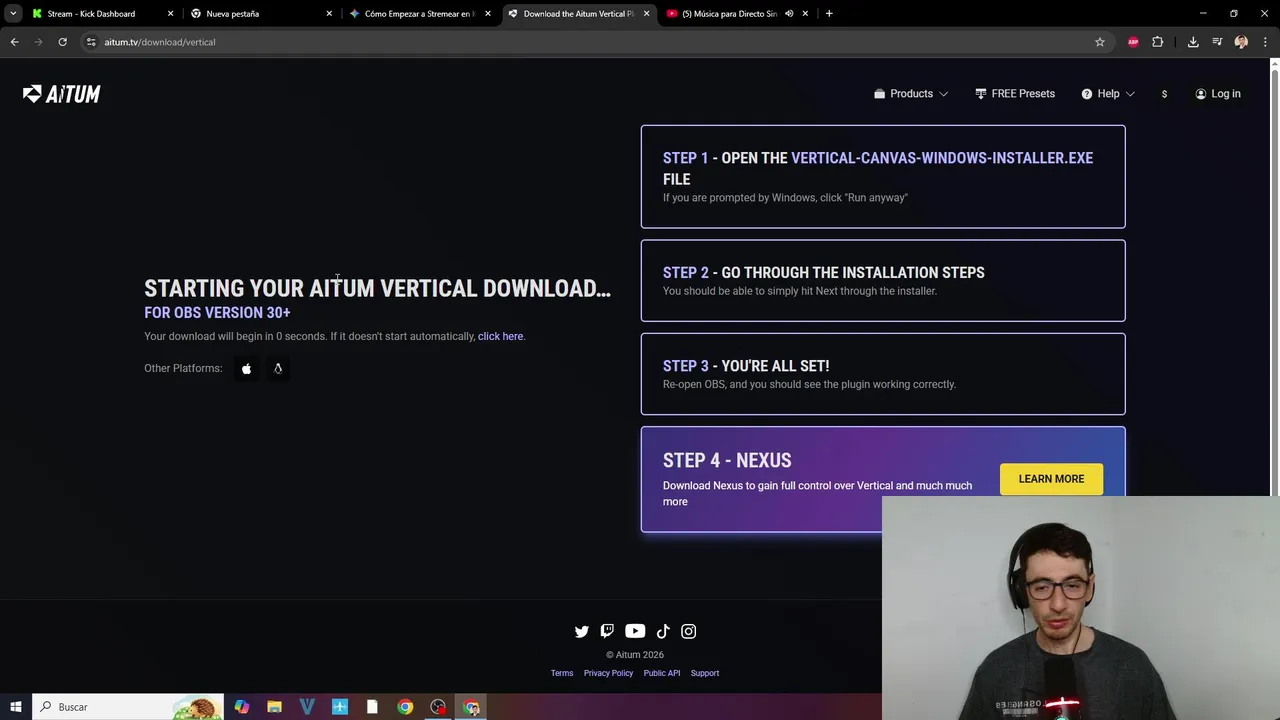
Task: Close the Cómo Empezar a Stremear tab
Action: [x=488, y=14]
